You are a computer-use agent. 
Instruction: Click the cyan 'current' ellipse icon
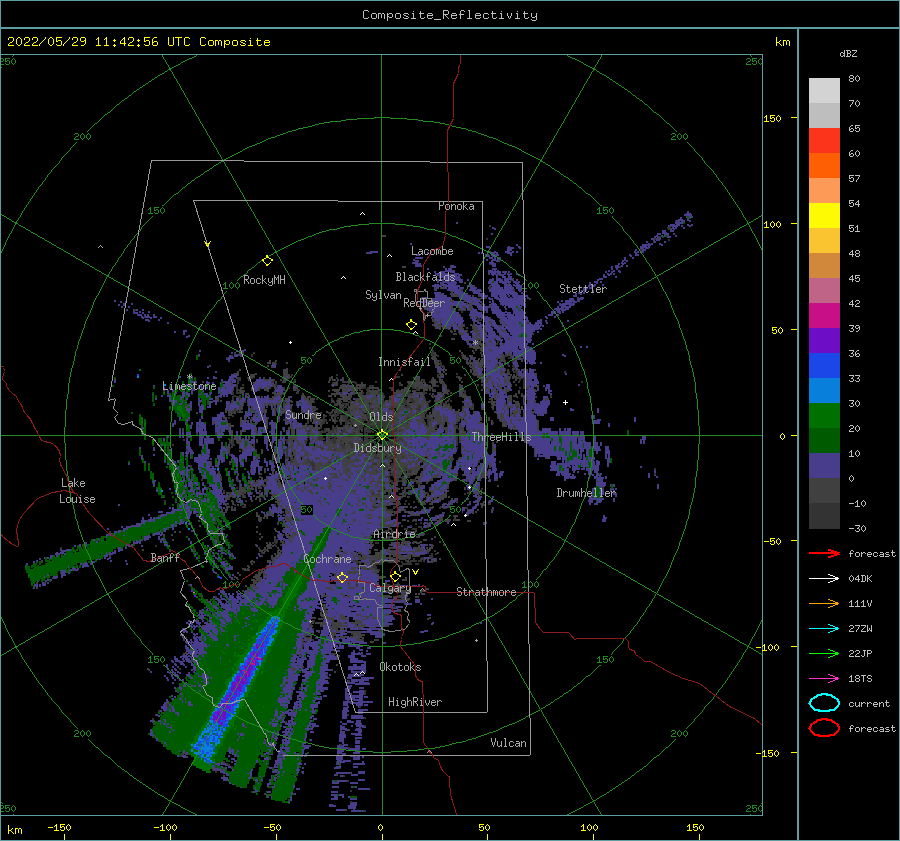(x=824, y=703)
